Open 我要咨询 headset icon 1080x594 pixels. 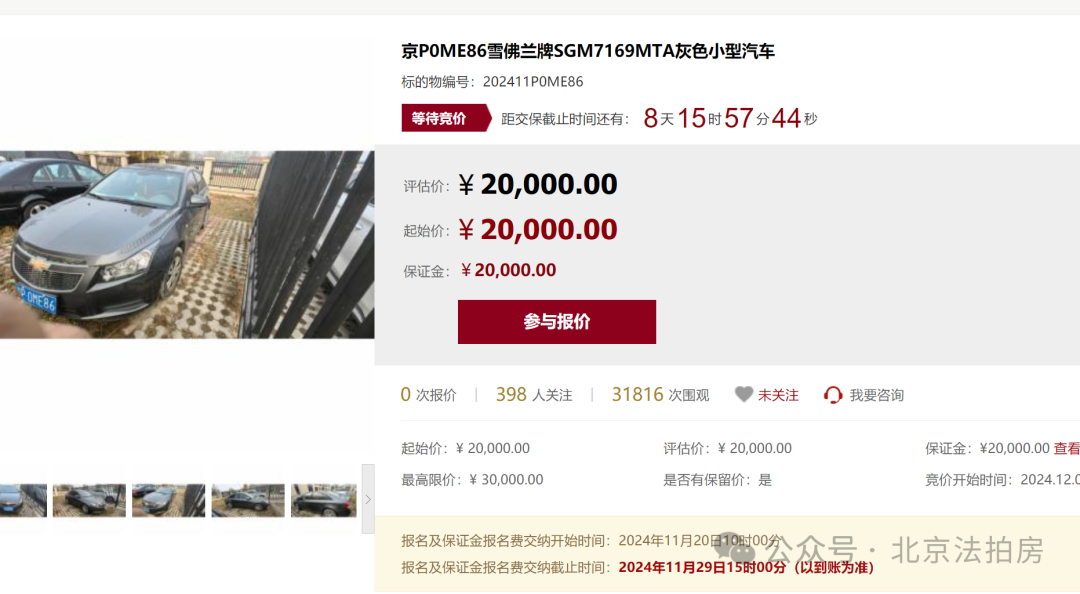point(833,395)
